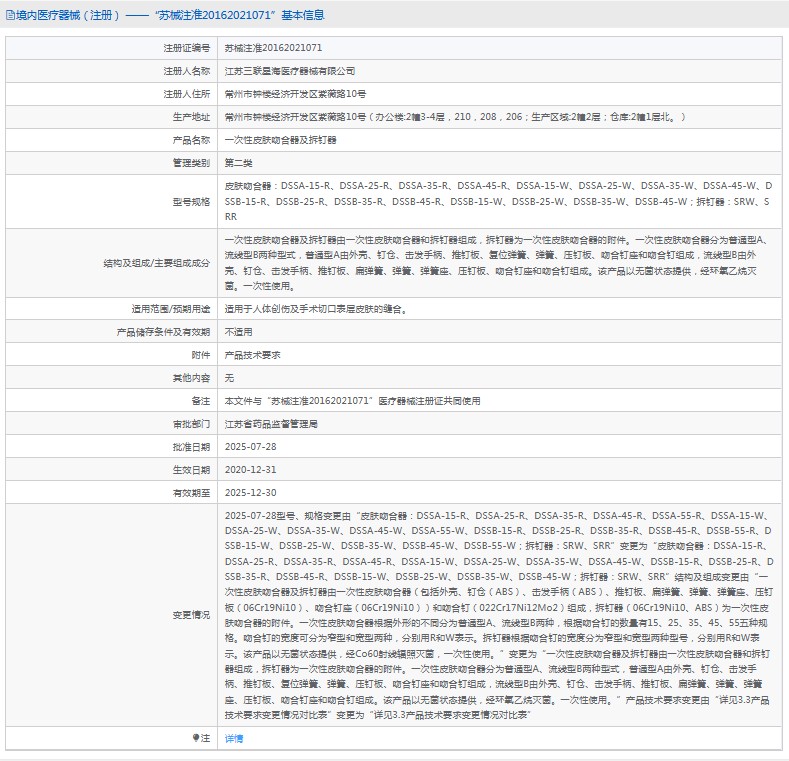Viewport: 789px width, 761px height.
Task: Click the 有效期至 label cell
Action: click(111, 493)
